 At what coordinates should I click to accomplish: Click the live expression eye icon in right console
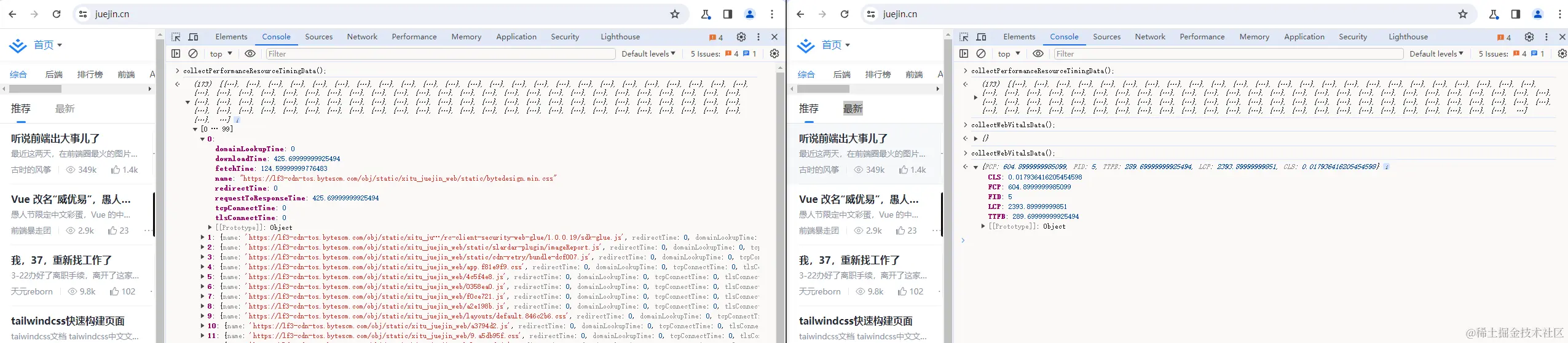[x=1038, y=53]
